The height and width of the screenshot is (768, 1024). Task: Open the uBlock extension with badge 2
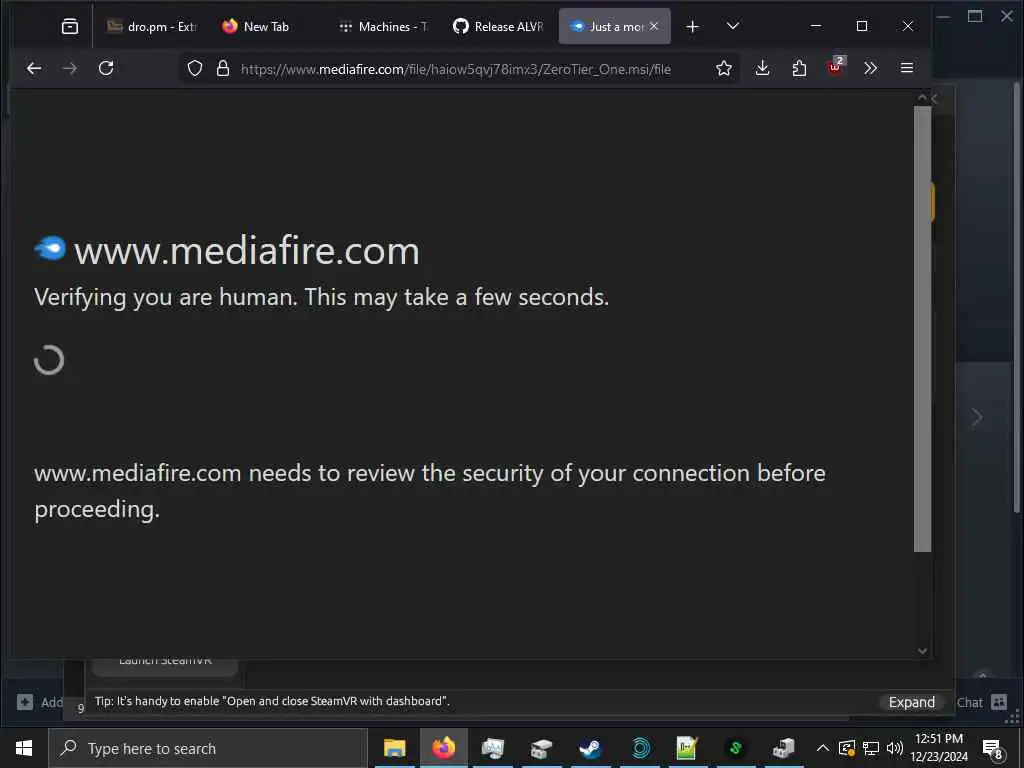[x=835, y=67]
